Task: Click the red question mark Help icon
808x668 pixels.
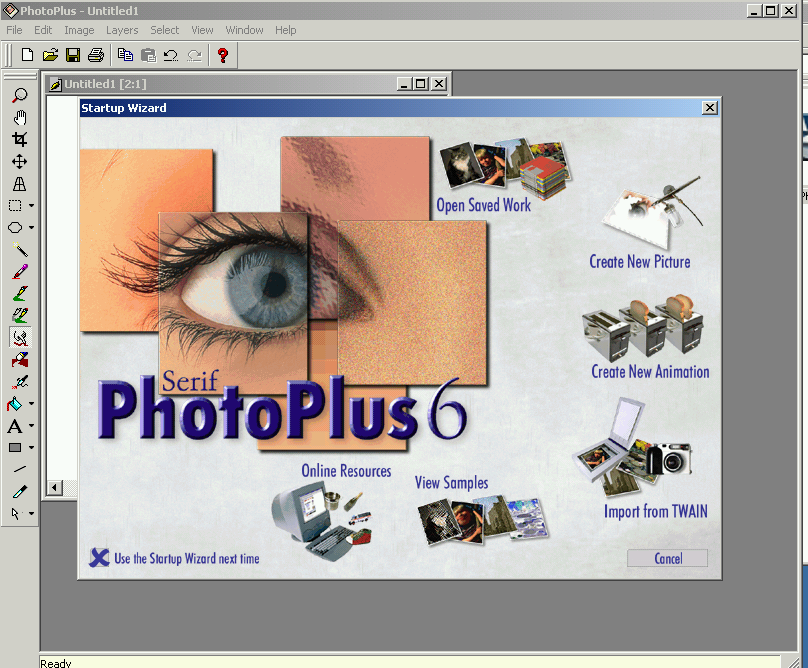Action: [x=223, y=55]
